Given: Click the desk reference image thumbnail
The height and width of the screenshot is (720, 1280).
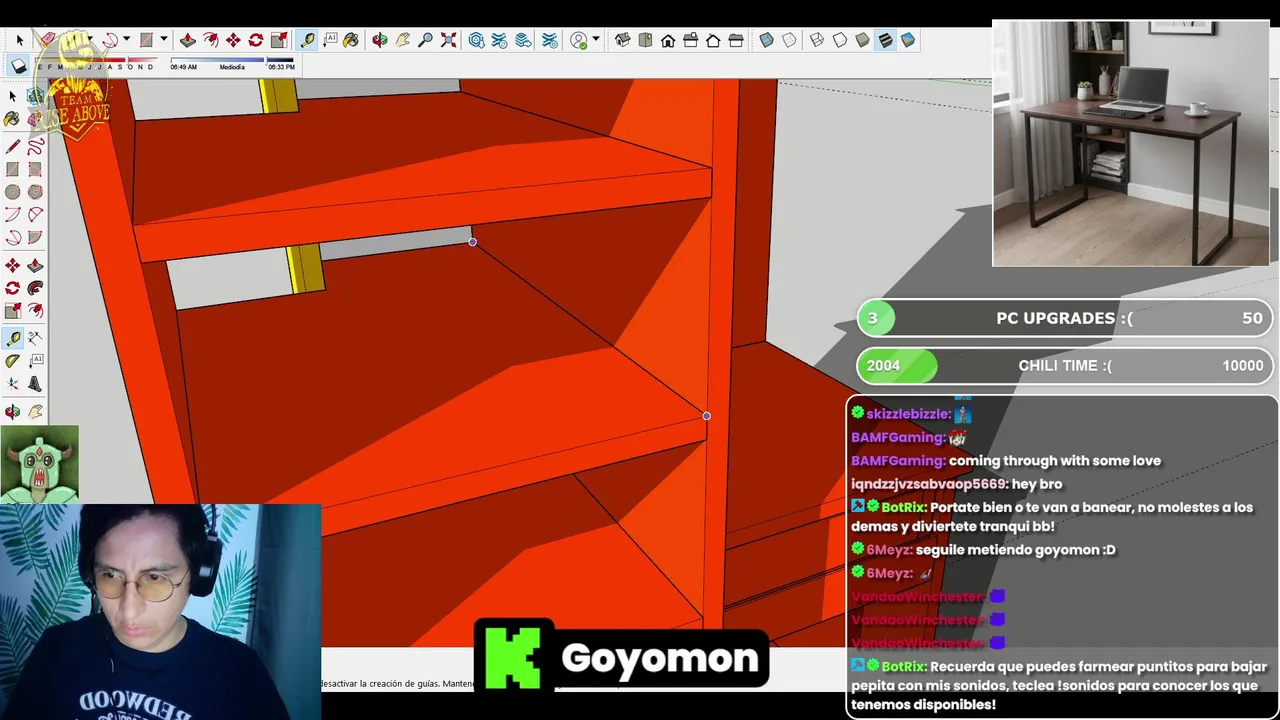Looking at the screenshot, I should [x=1130, y=143].
